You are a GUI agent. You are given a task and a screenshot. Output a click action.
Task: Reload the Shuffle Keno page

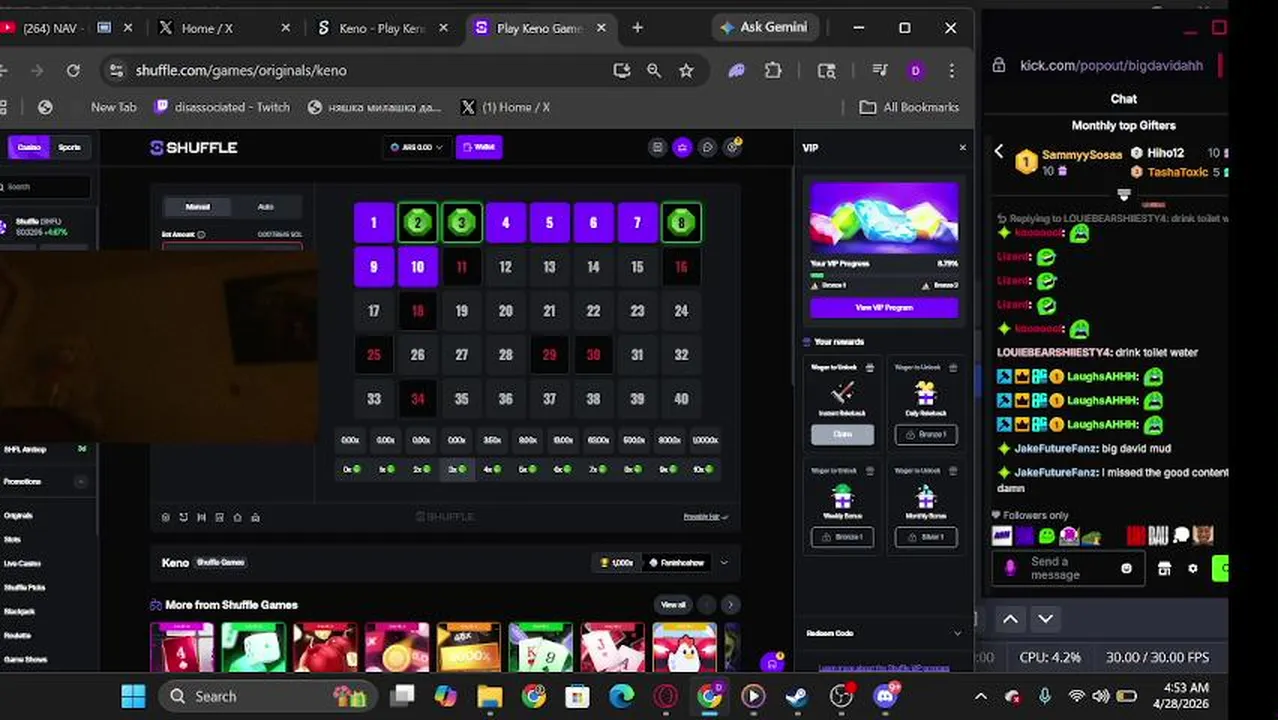[x=73, y=70]
